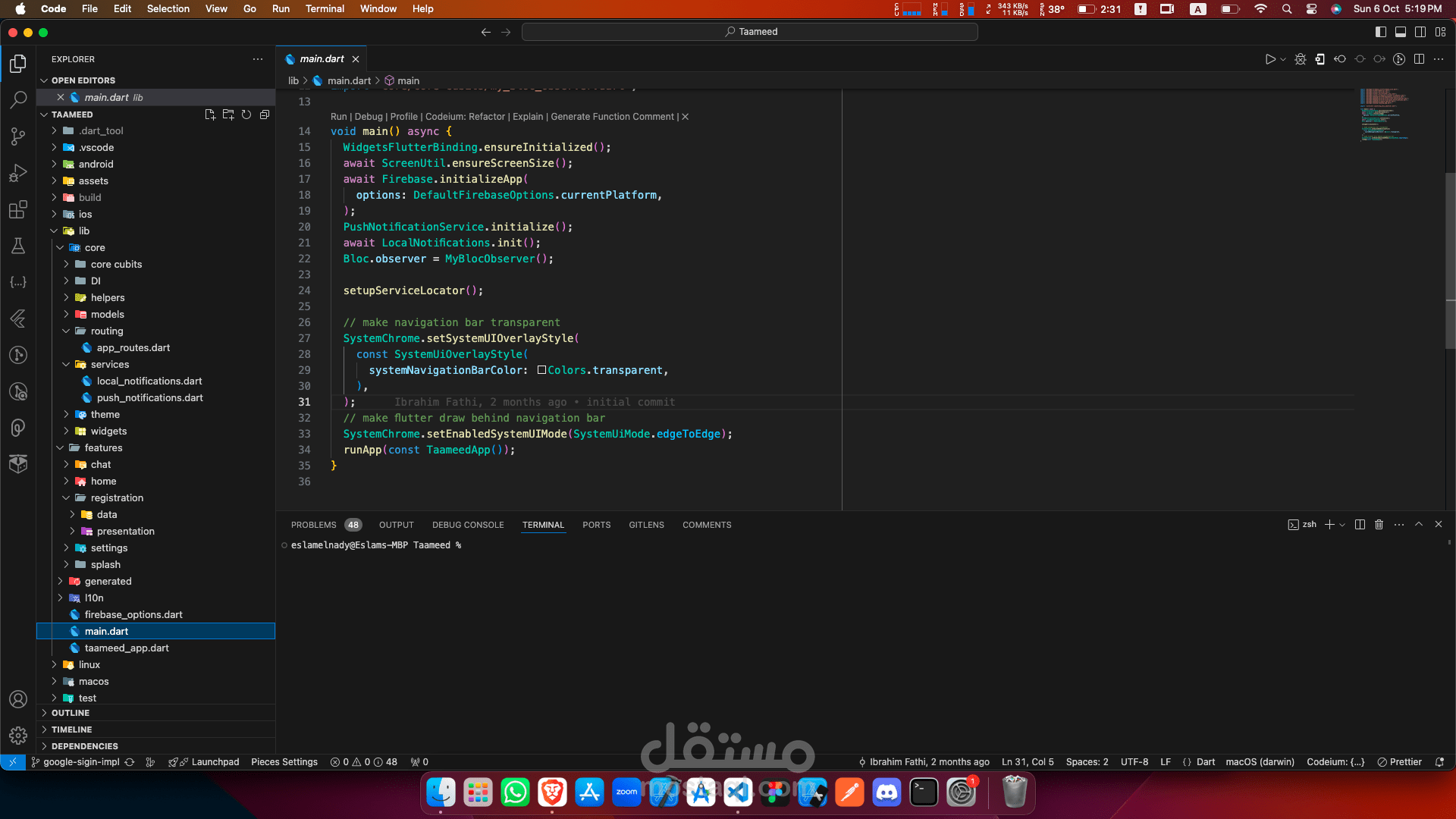The width and height of the screenshot is (1456, 819).
Task: Click Split Editor Right icon
Action: 1419,59
